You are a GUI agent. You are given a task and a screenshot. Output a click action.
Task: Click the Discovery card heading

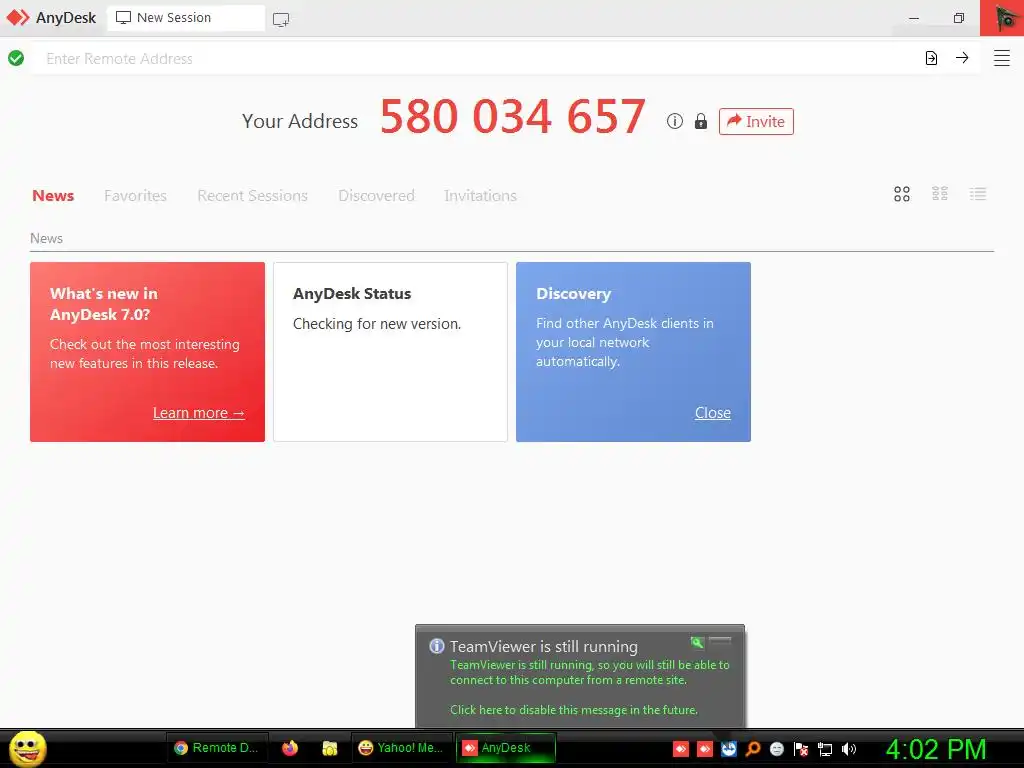click(573, 294)
